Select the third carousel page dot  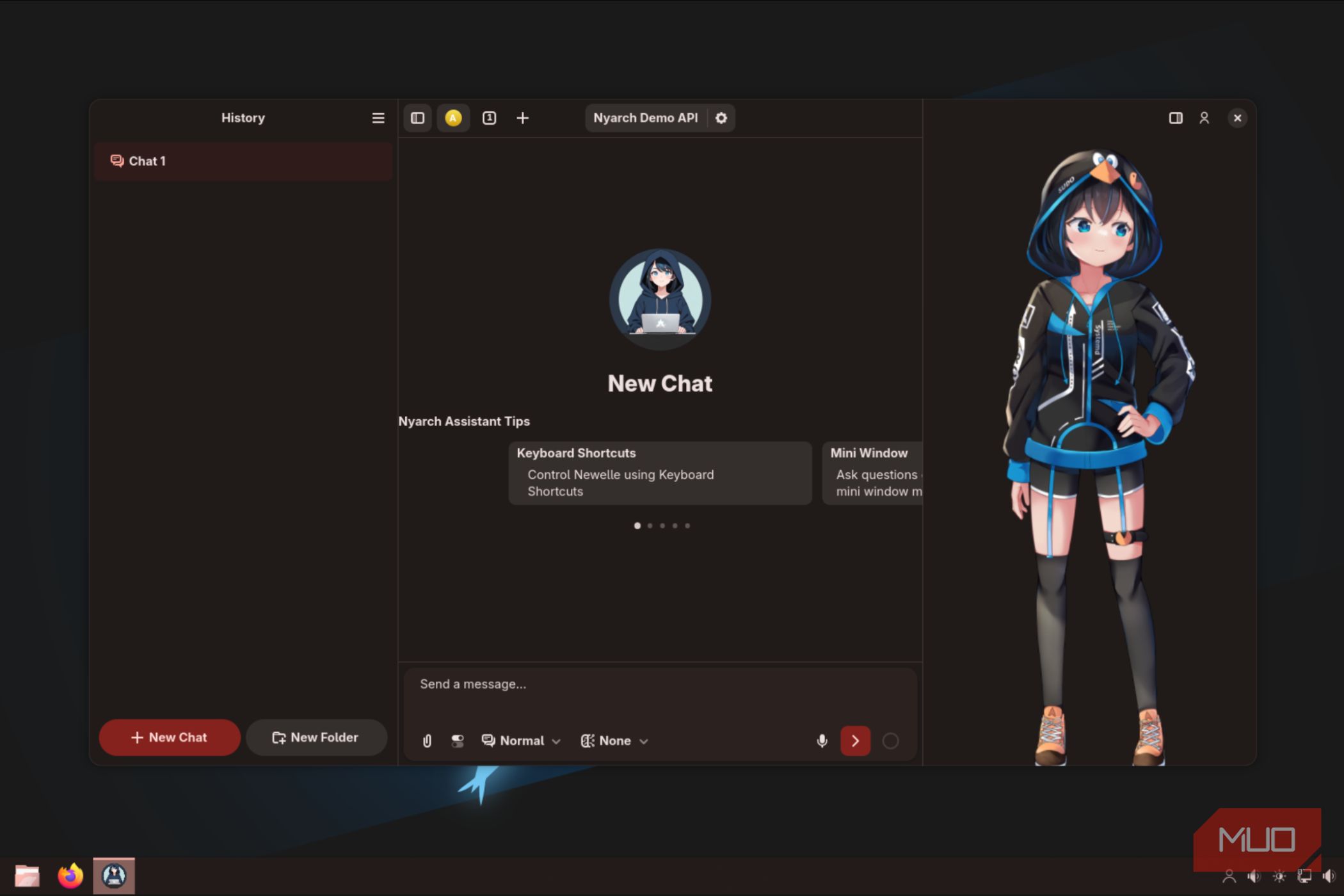[x=662, y=526]
